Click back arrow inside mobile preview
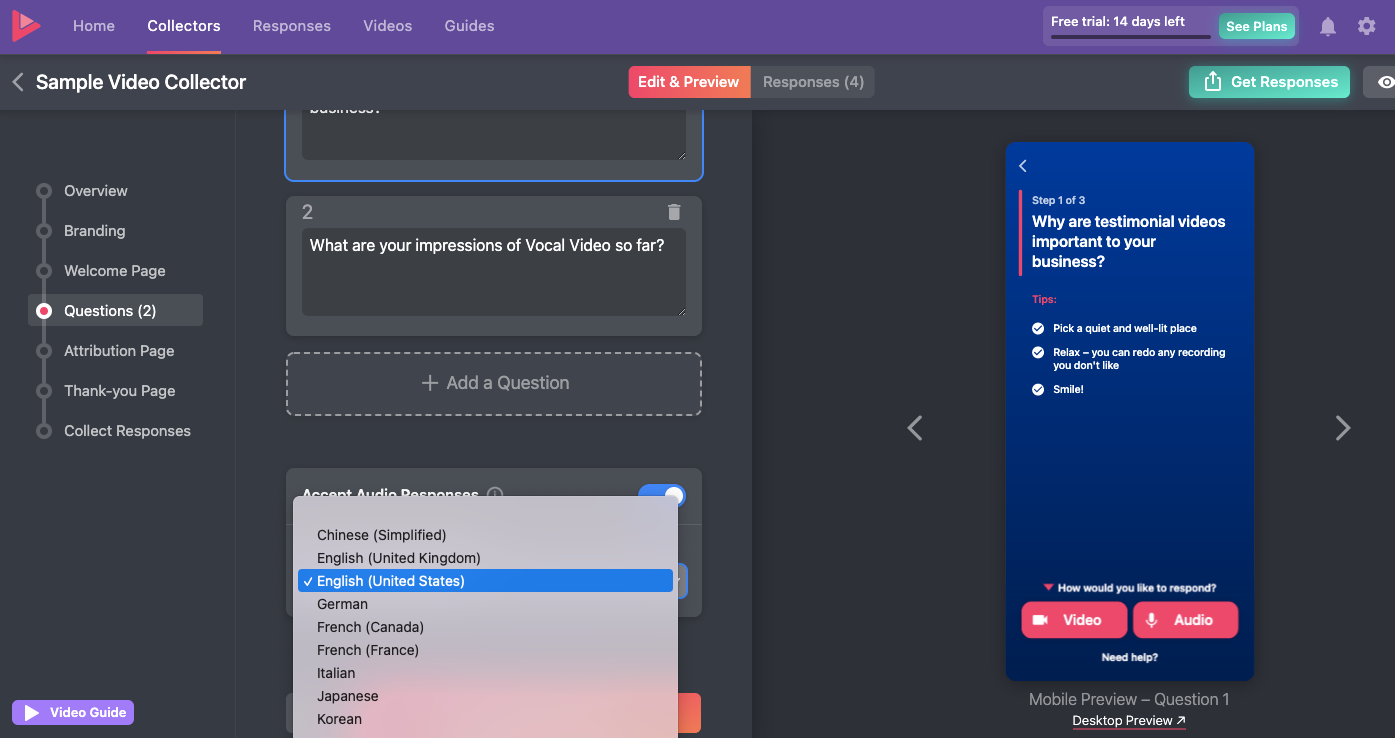This screenshot has height=738, width=1395. click(1023, 166)
